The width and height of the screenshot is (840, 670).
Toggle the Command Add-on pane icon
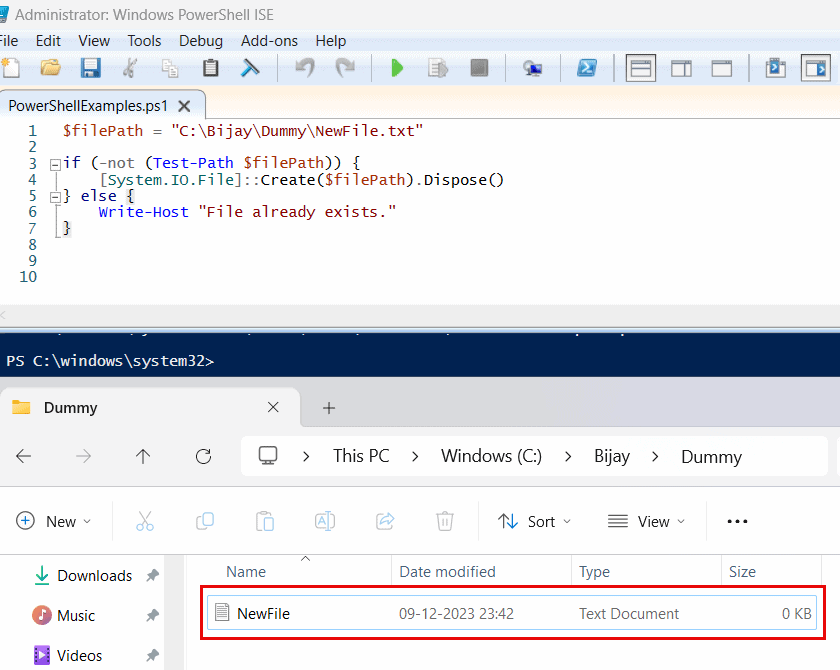[816, 68]
